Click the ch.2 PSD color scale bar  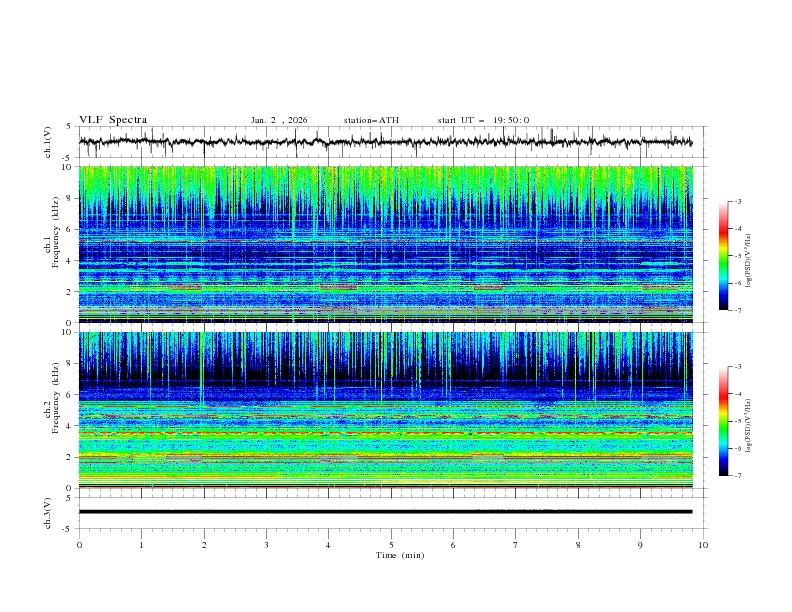(724, 421)
